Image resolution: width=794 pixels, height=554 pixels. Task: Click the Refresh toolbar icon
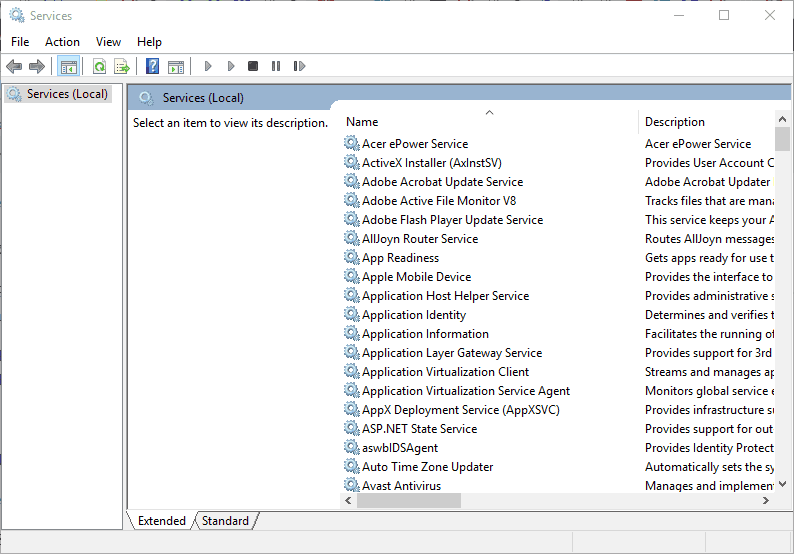pyautogui.click(x=100, y=66)
